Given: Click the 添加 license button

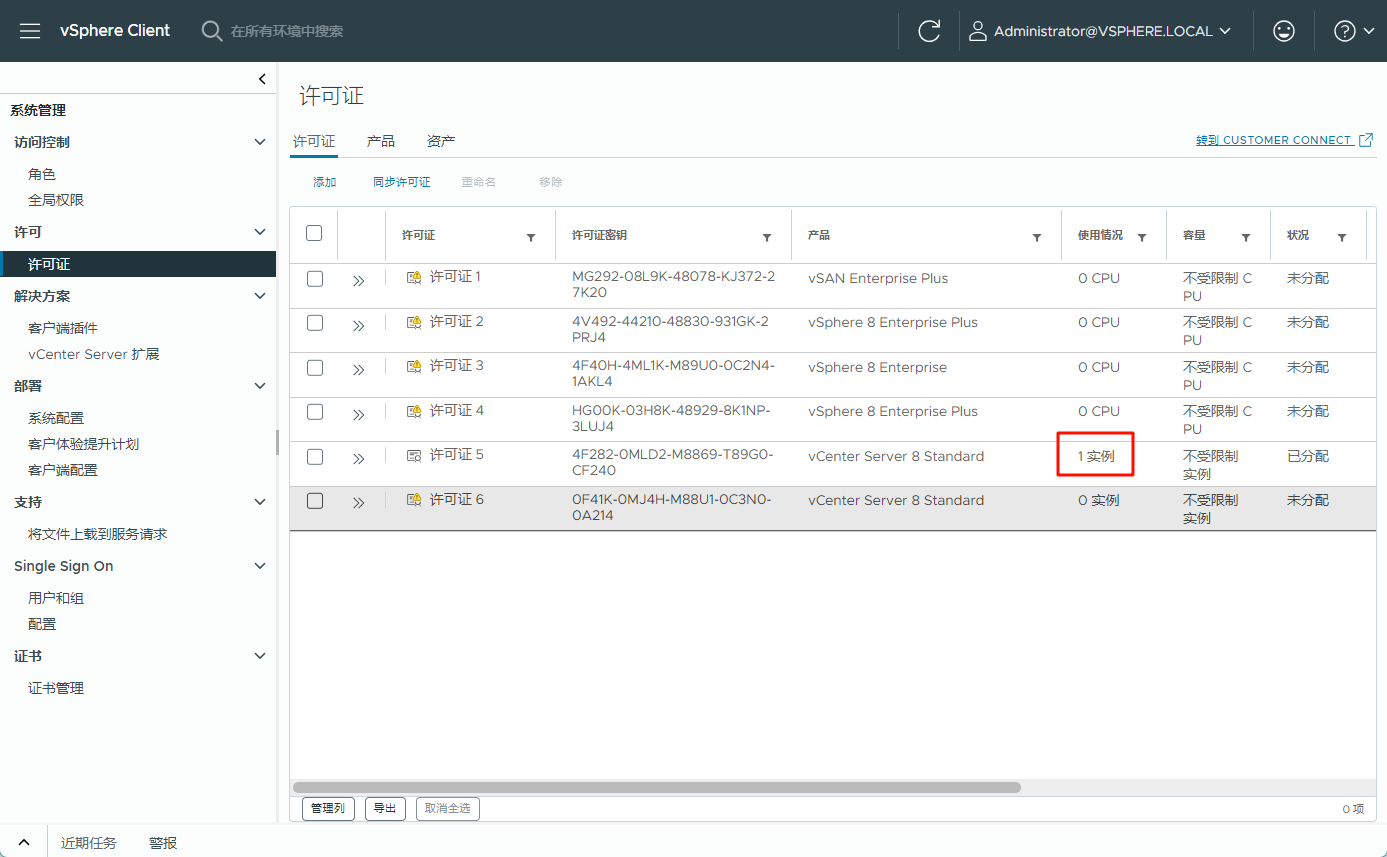Looking at the screenshot, I should pyautogui.click(x=325, y=182).
